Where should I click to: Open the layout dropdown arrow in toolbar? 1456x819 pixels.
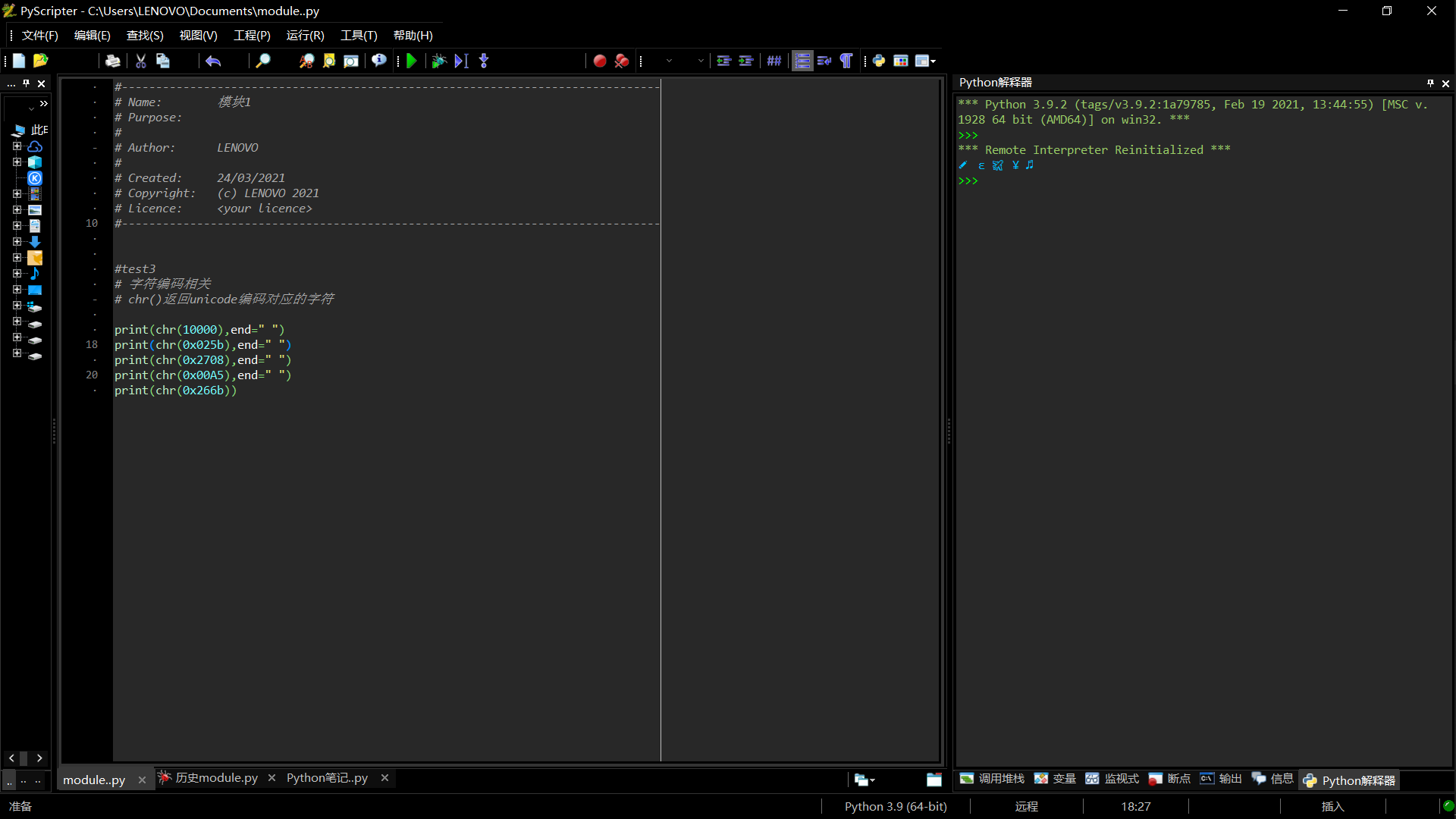[x=934, y=61]
